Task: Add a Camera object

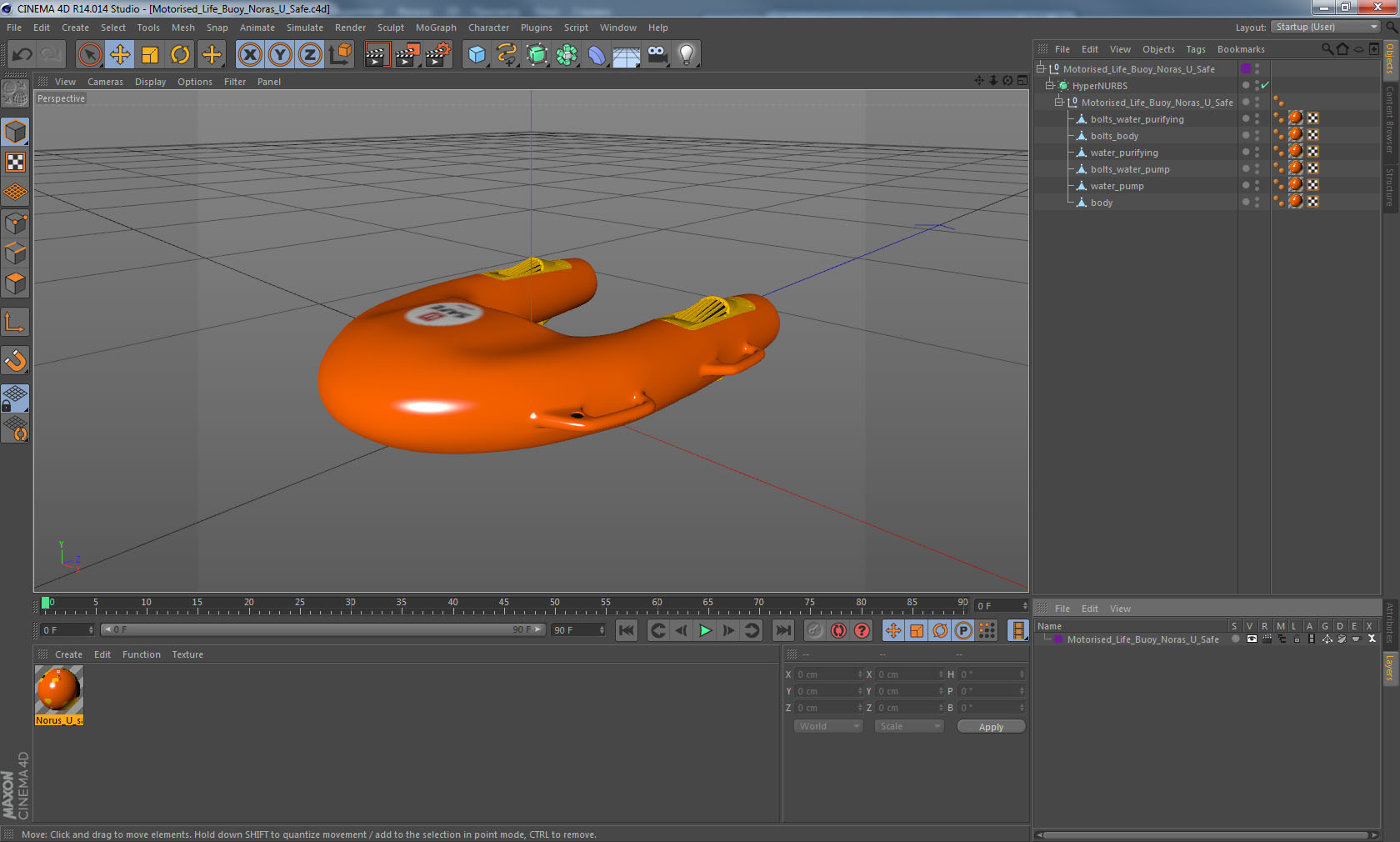Action: tap(657, 55)
